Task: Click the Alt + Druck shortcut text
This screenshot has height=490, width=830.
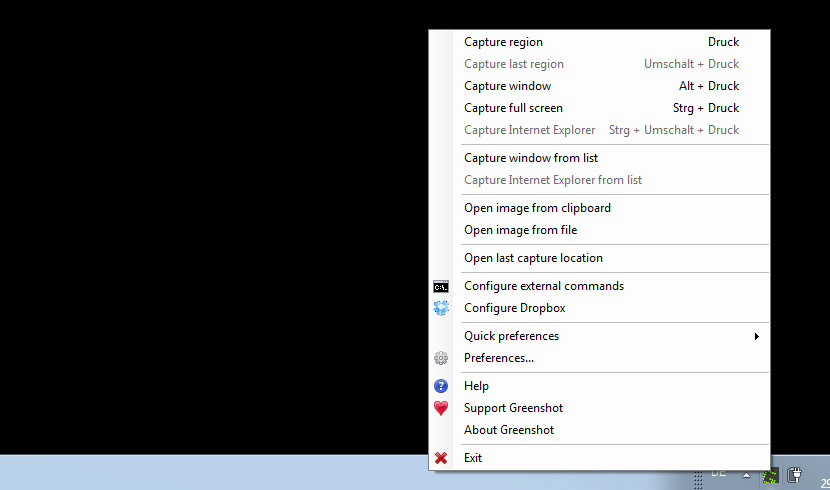Action: 709,86
